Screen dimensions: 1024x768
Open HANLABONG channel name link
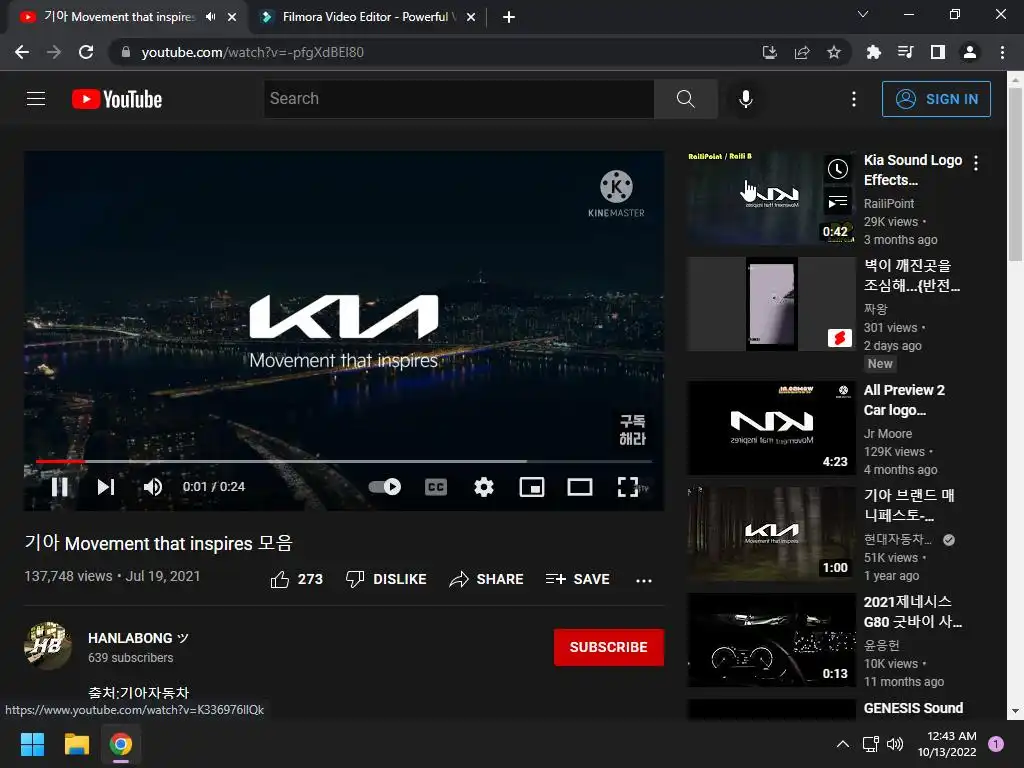(x=138, y=638)
